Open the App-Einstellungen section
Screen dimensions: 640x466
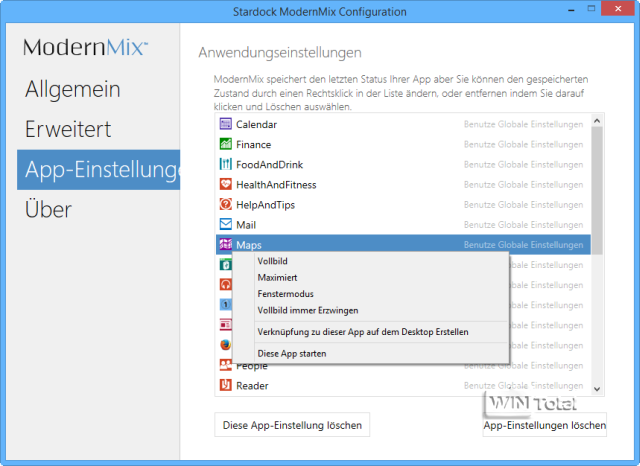(x=98, y=170)
